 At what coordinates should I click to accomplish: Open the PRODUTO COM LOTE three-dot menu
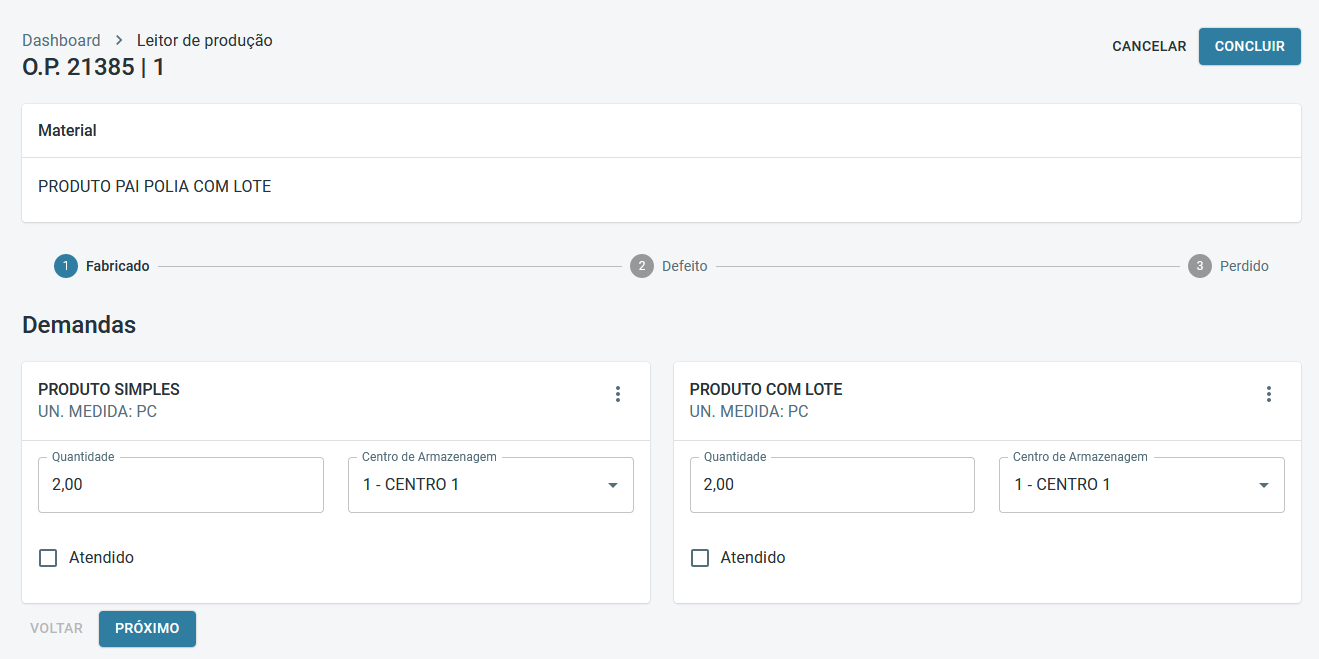1269,394
